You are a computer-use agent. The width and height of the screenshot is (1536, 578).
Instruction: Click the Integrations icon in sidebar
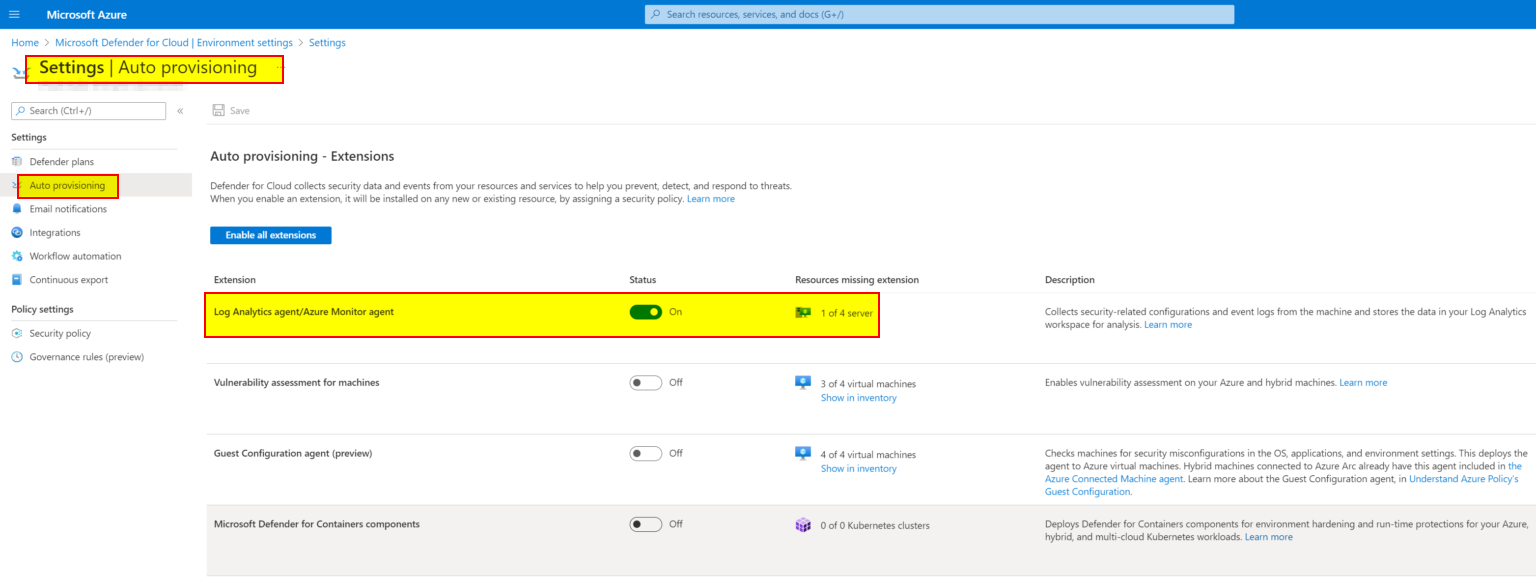pyautogui.click(x=17, y=232)
